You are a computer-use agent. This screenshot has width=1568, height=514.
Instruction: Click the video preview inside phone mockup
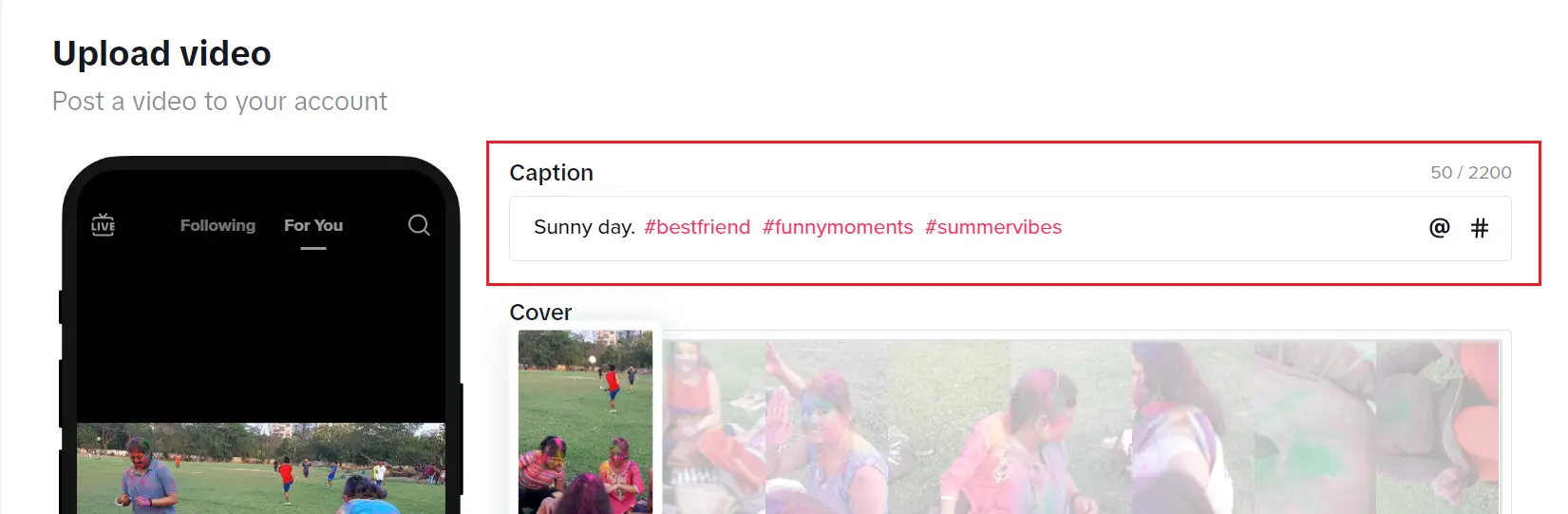coord(260,468)
